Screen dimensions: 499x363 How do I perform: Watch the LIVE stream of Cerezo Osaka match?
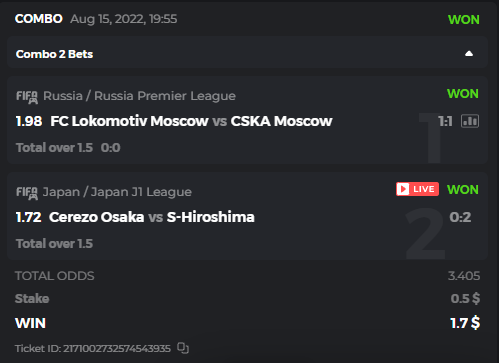point(417,189)
